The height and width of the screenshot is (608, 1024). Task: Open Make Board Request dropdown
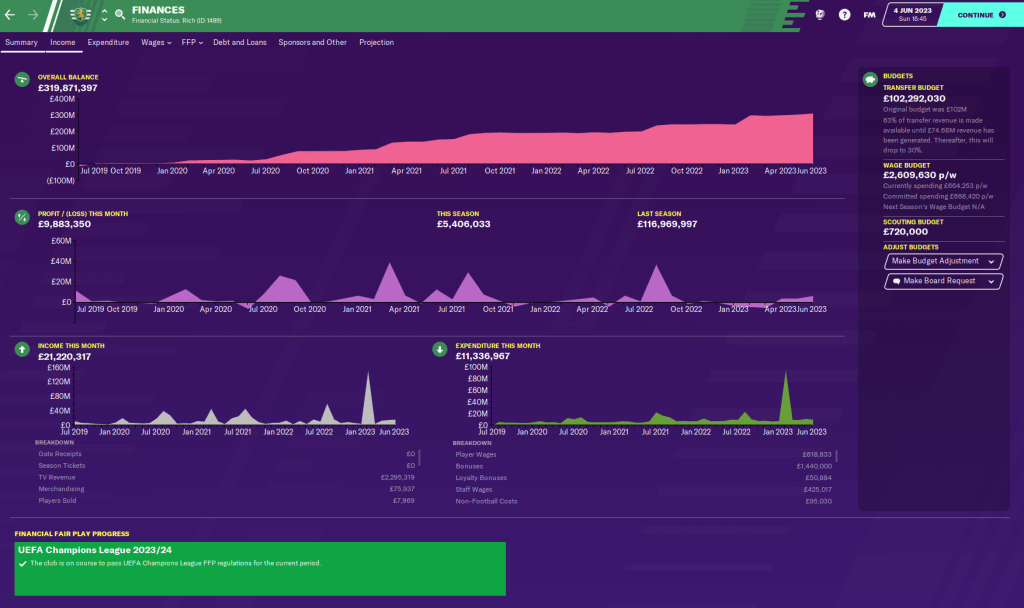point(944,282)
